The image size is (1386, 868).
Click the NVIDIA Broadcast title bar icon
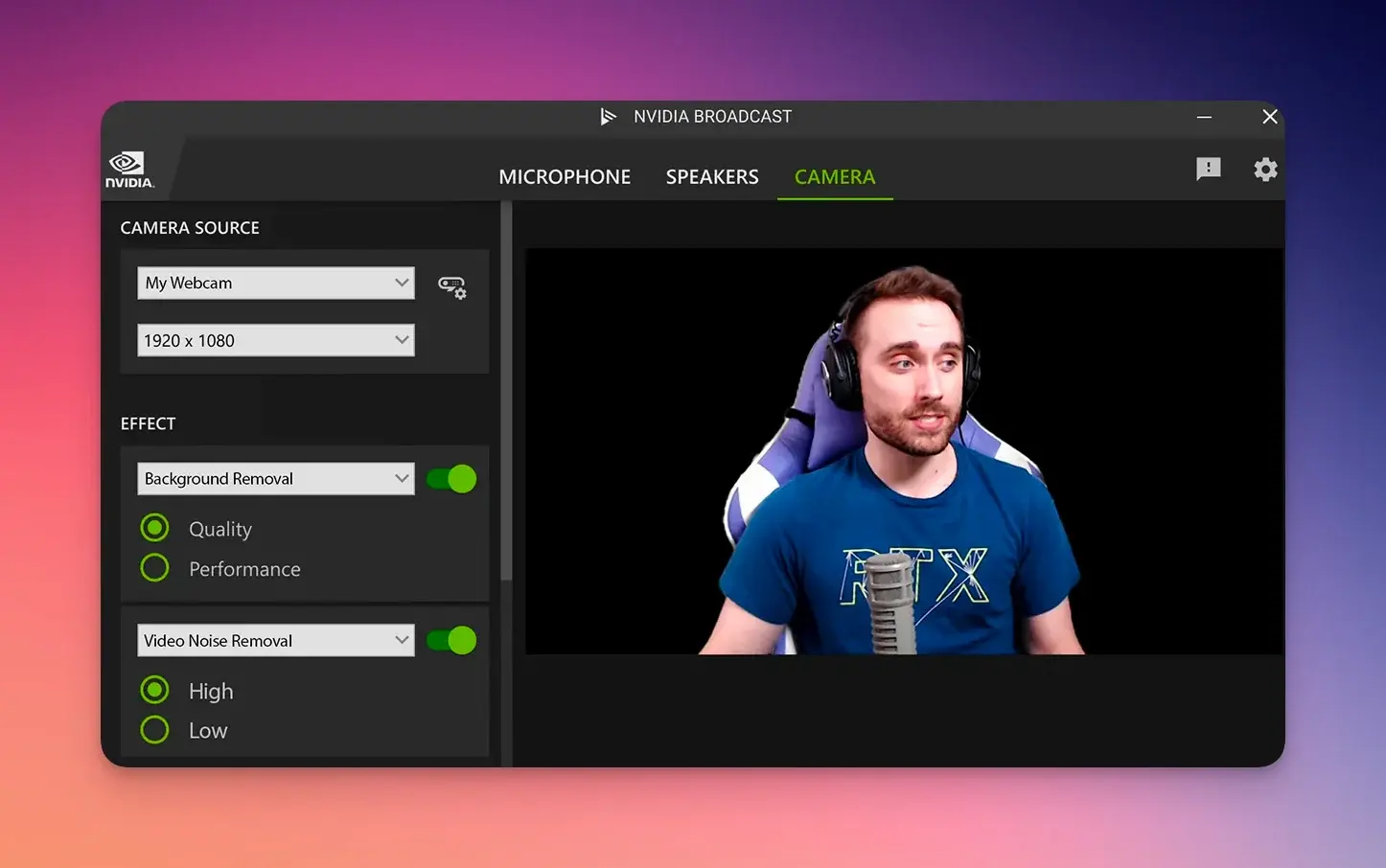[x=608, y=117]
